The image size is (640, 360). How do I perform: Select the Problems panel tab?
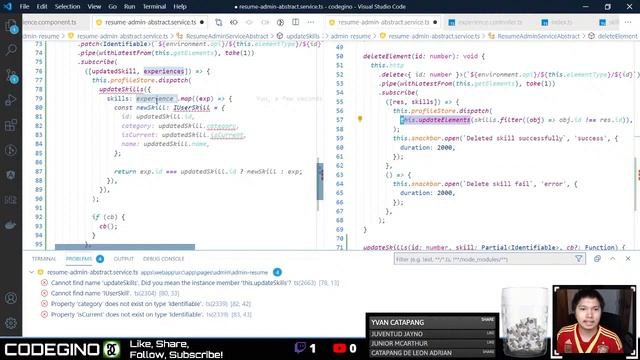(79, 259)
